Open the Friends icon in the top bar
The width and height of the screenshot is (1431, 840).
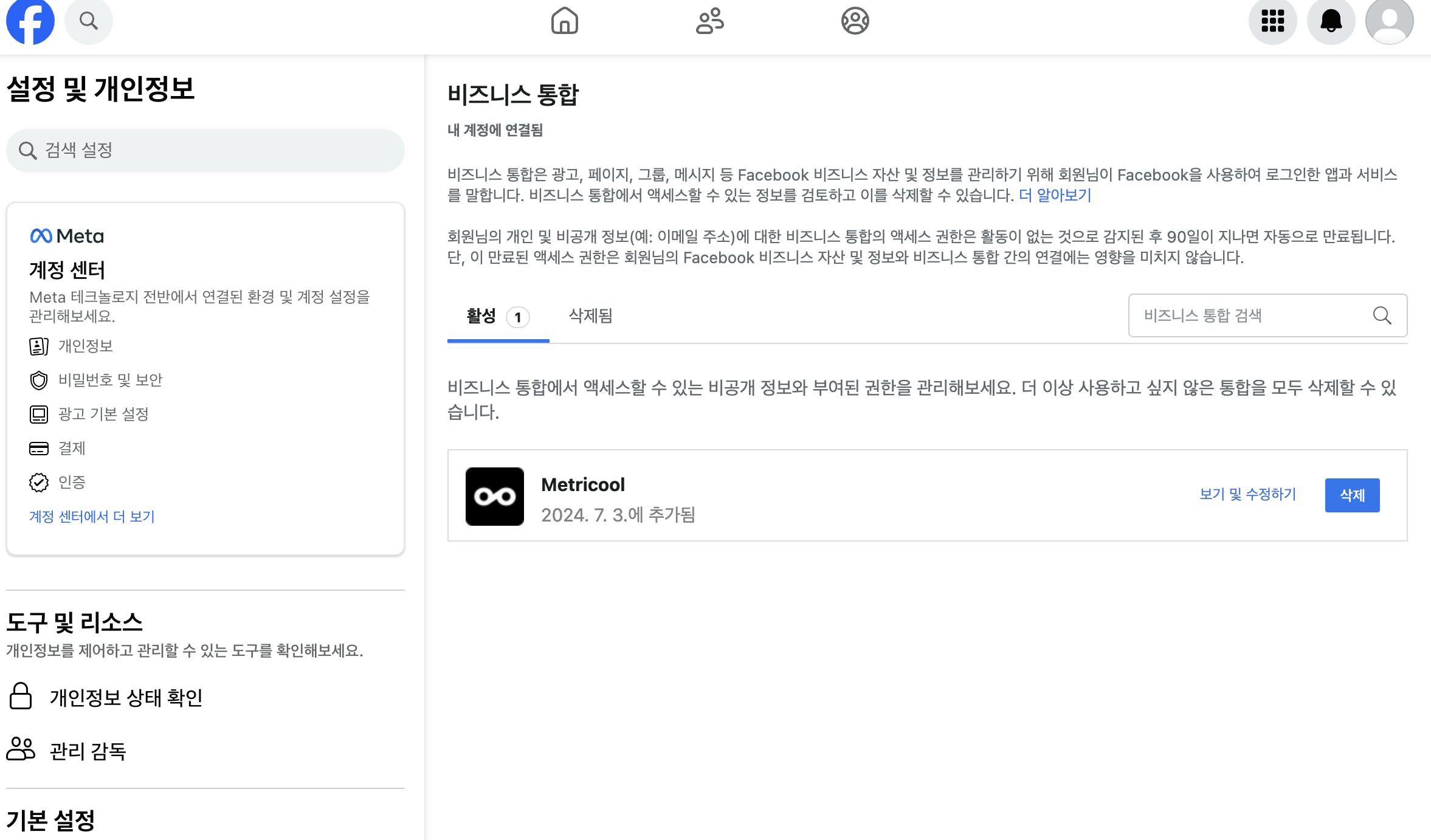coord(709,21)
